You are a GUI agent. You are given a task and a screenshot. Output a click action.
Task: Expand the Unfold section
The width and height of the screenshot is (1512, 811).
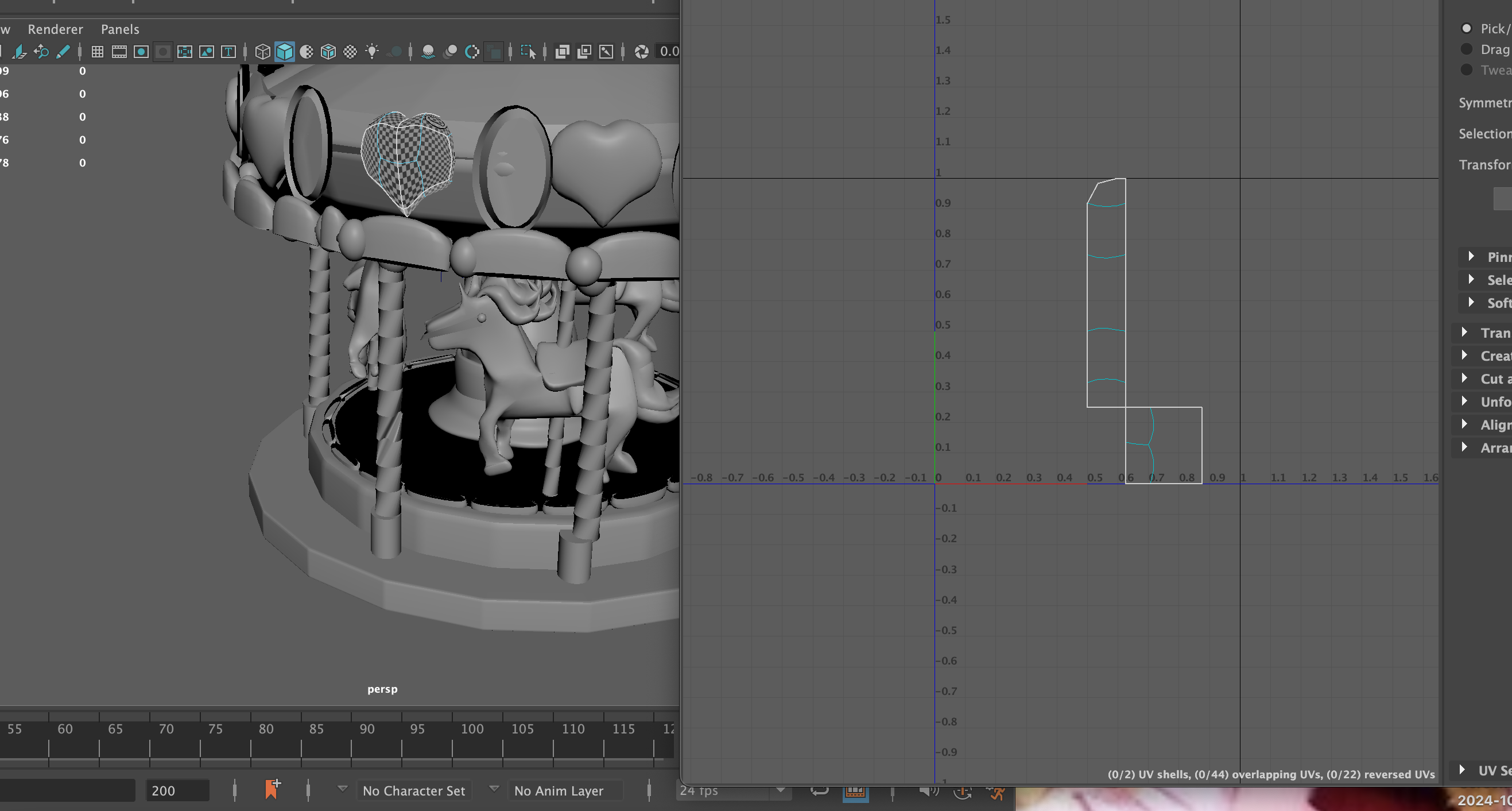pos(1464,400)
